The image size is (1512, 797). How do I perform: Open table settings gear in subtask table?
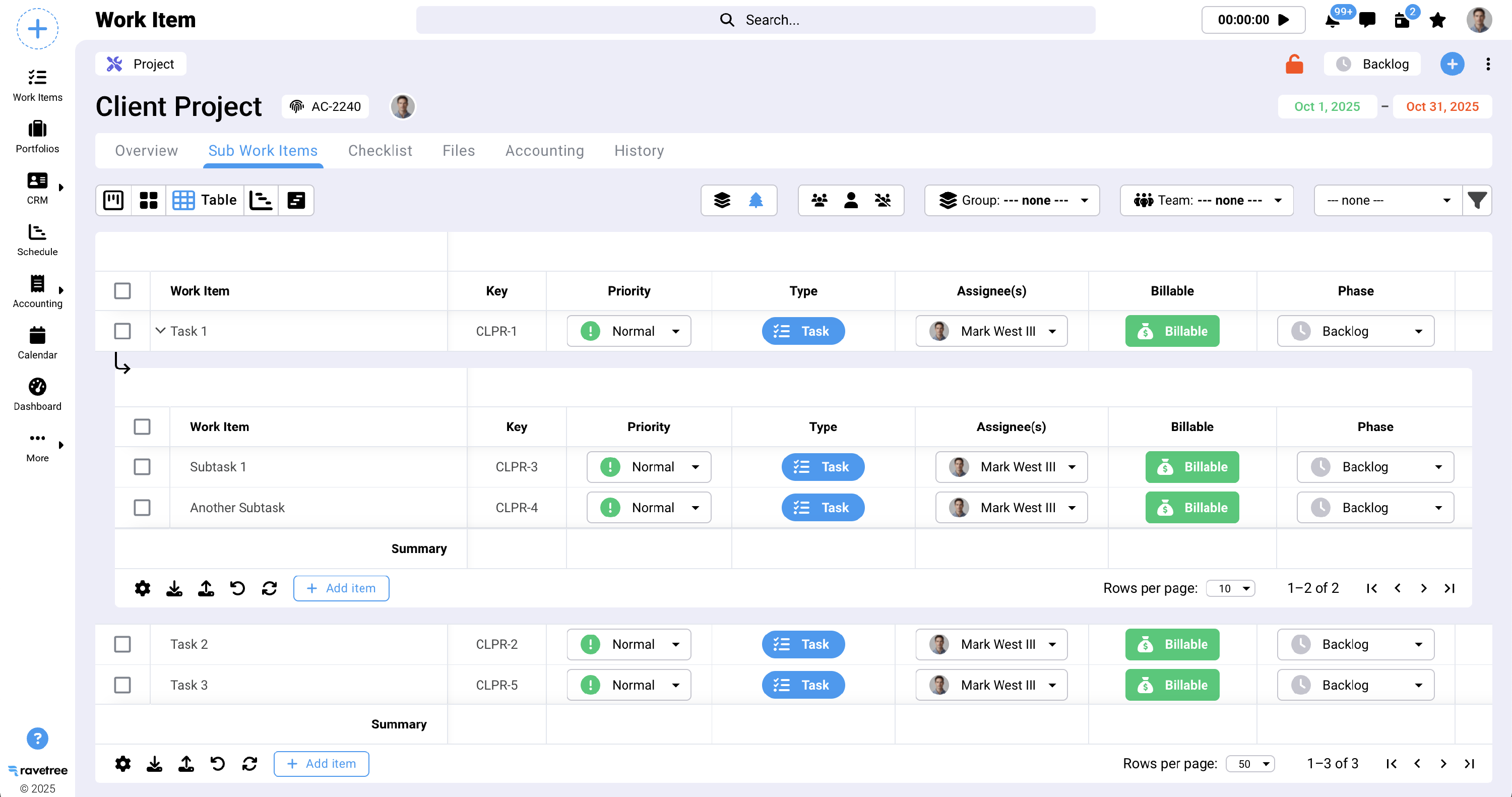pyautogui.click(x=143, y=588)
